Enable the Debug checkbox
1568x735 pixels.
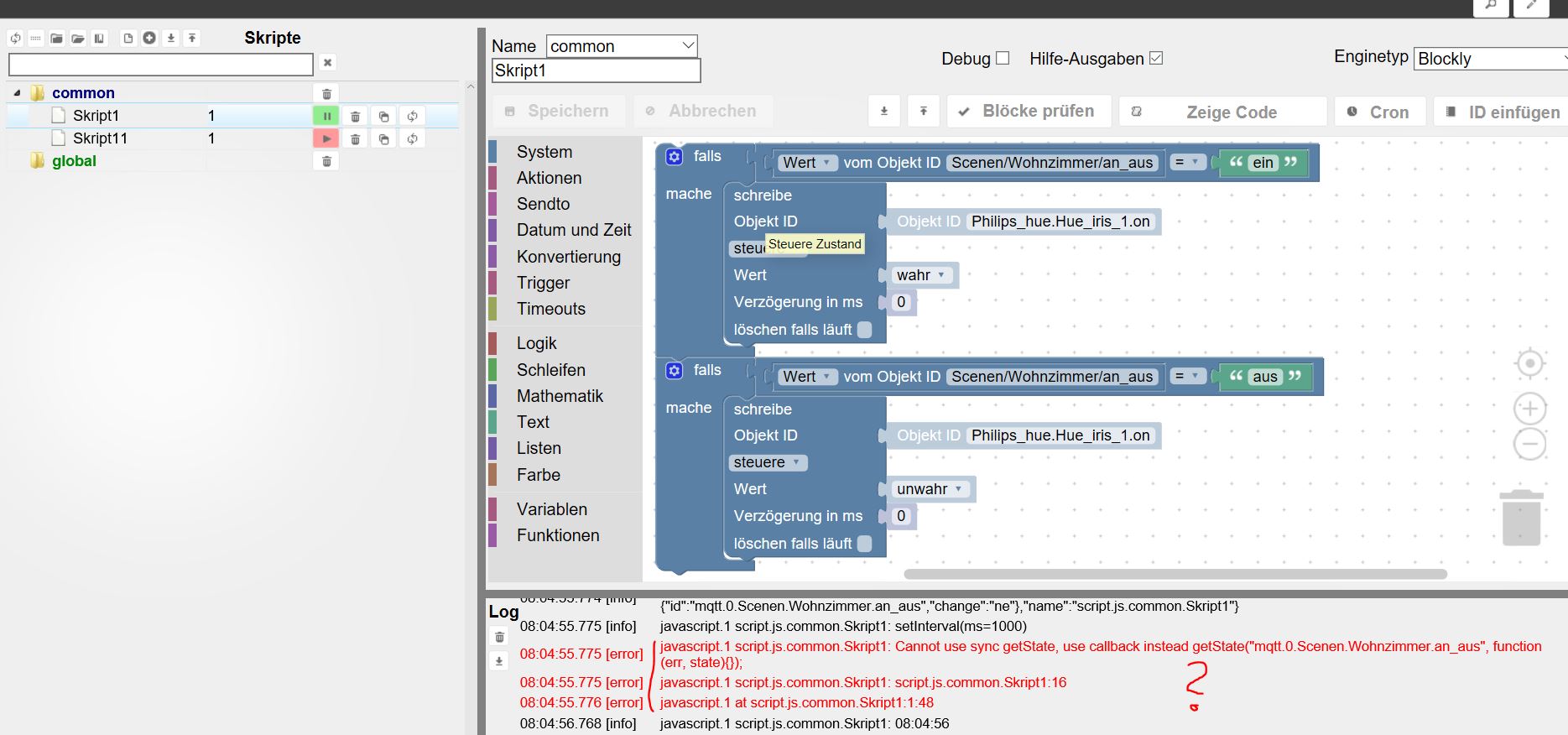point(1002,59)
